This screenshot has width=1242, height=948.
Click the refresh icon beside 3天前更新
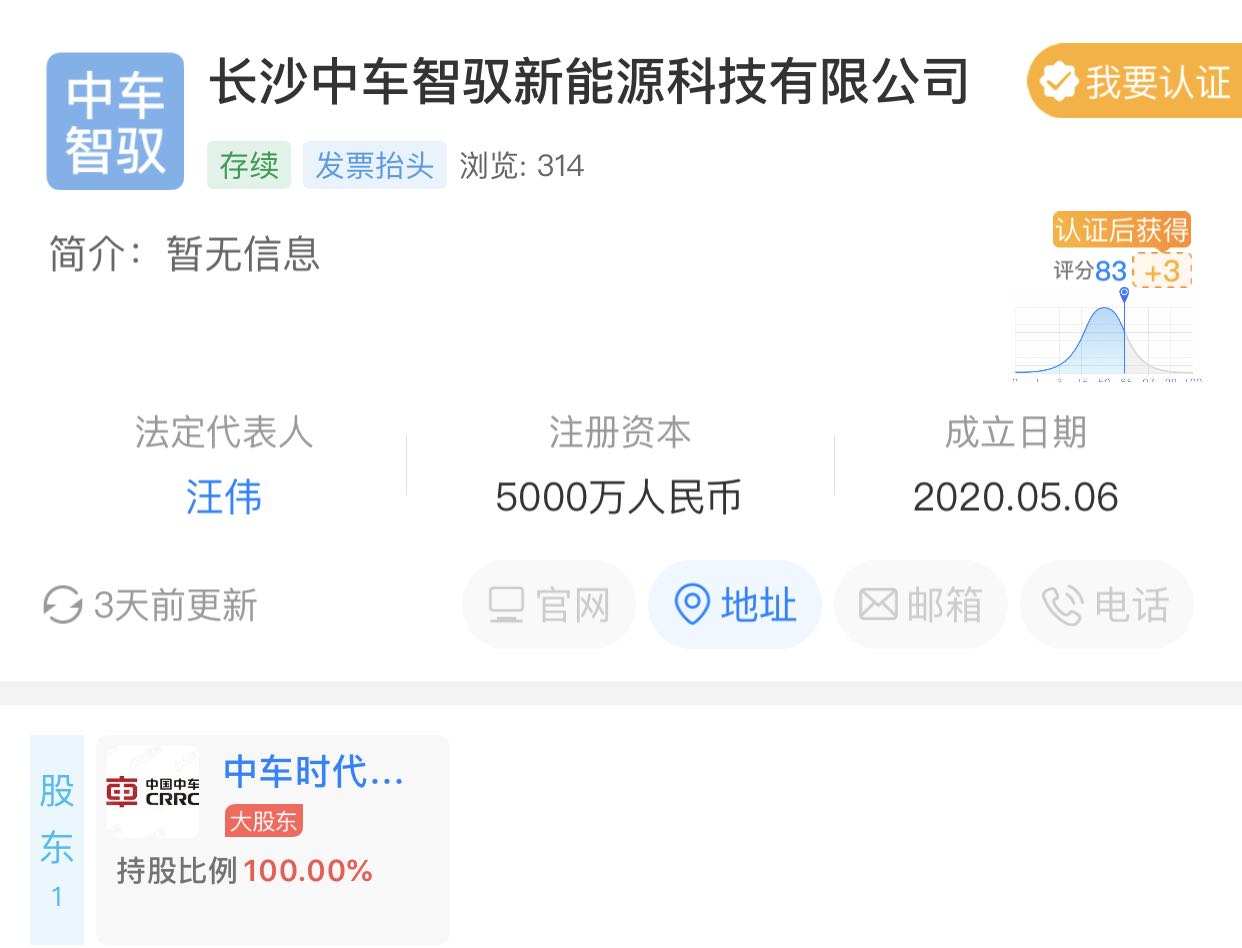(63, 605)
